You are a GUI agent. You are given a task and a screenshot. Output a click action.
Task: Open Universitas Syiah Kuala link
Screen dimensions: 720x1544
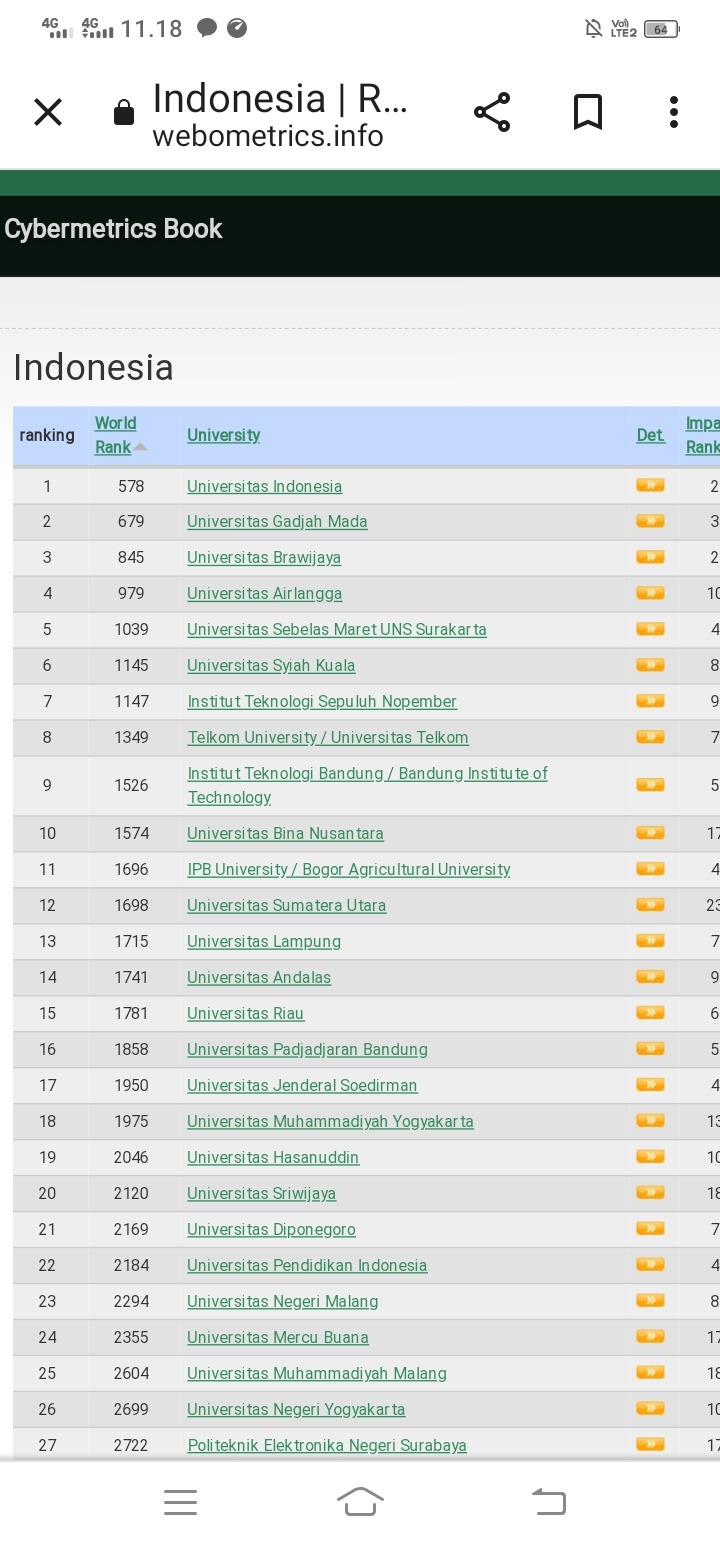tap(271, 665)
